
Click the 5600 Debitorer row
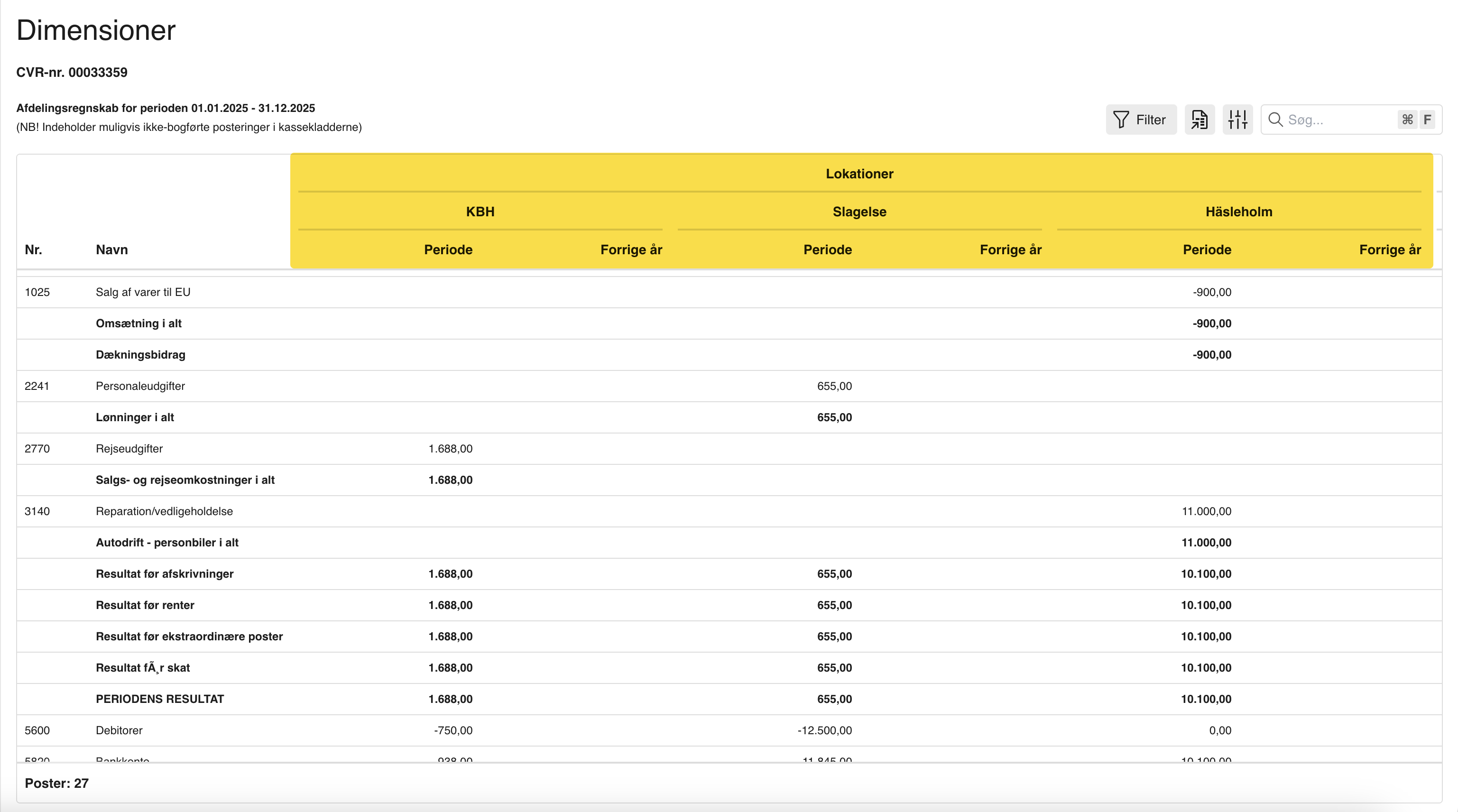coord(119,730)
